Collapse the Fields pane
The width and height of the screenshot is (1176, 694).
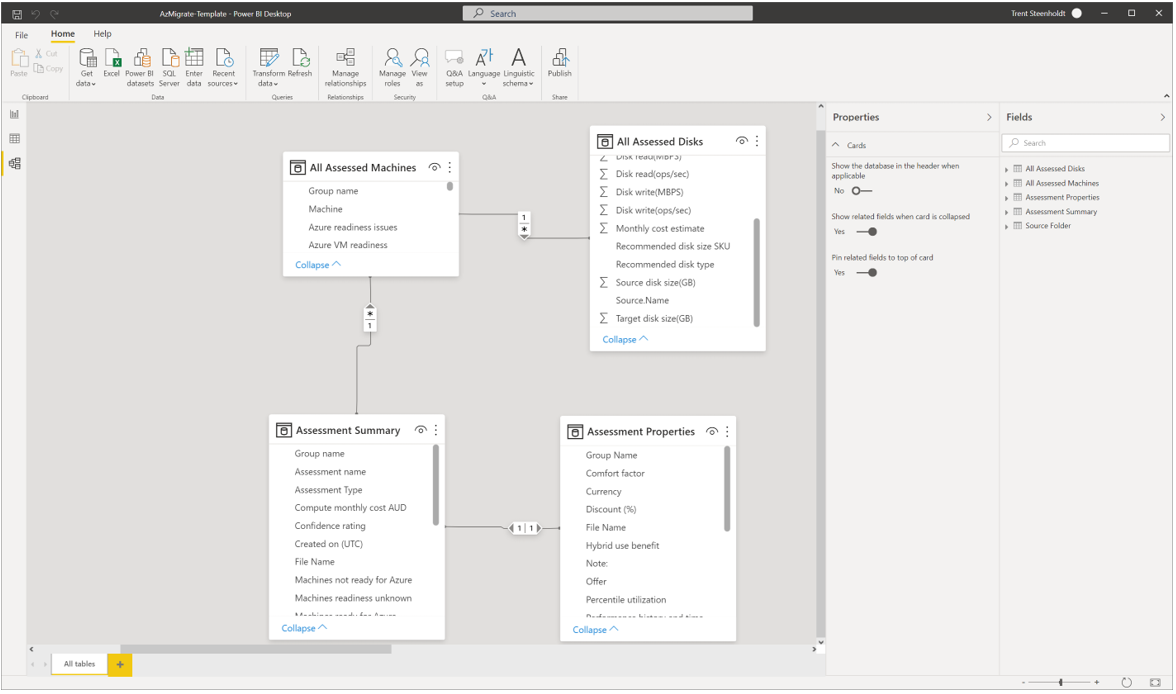(1162, 117)
